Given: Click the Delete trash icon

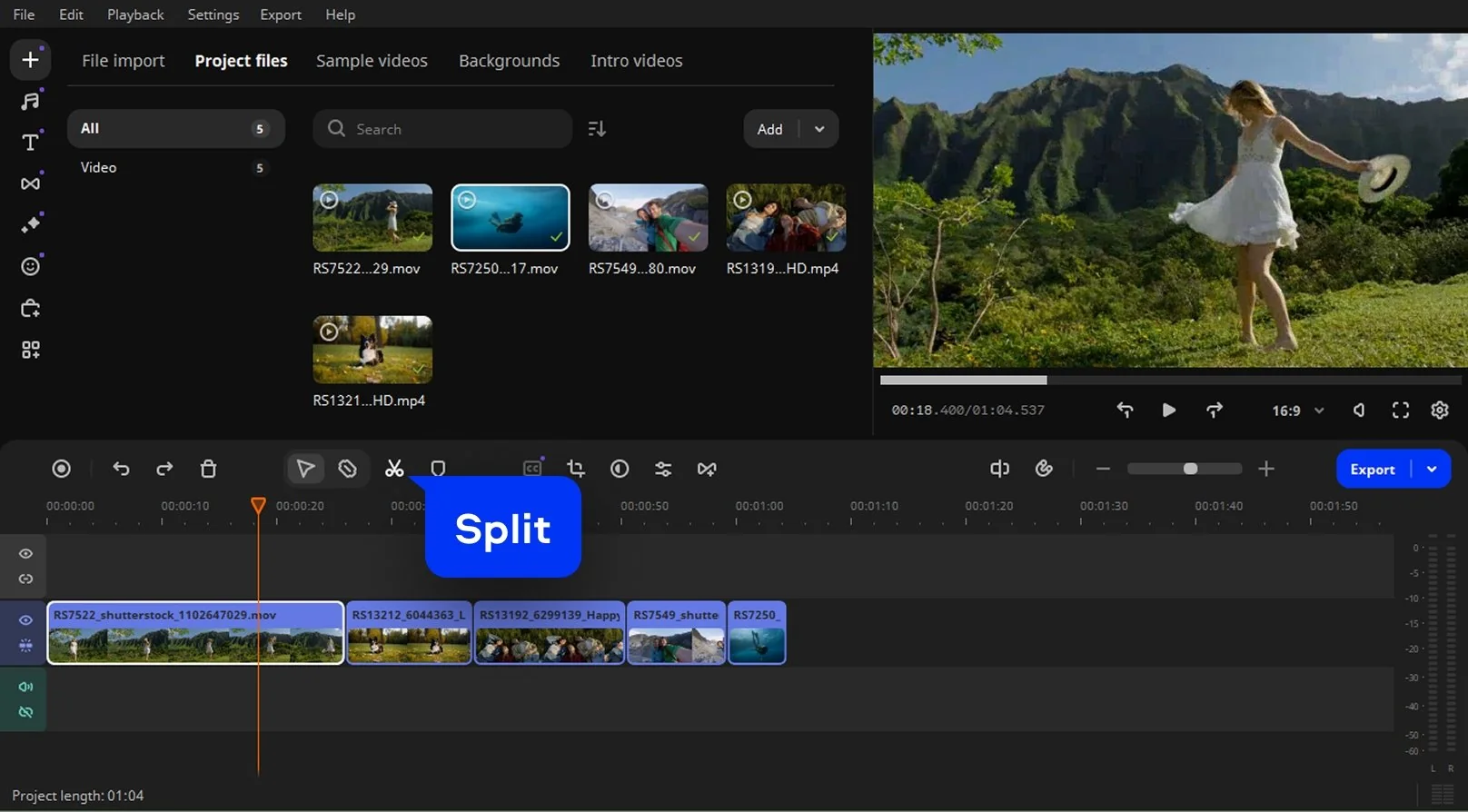Looking at the screenshot, I should pos(208,469).
